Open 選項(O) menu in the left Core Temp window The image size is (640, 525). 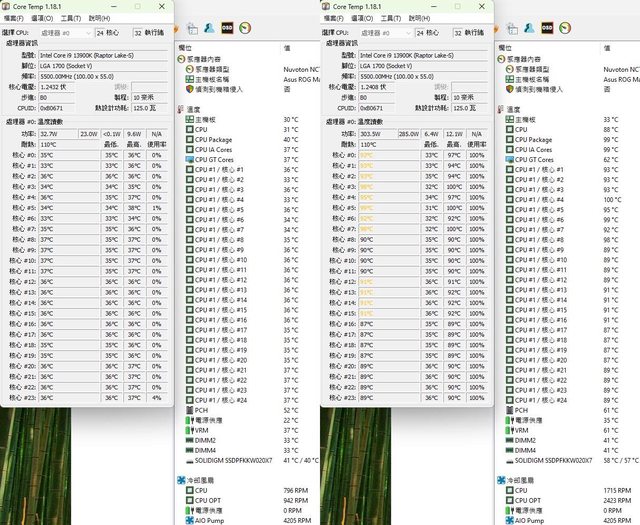pos(42,18)
